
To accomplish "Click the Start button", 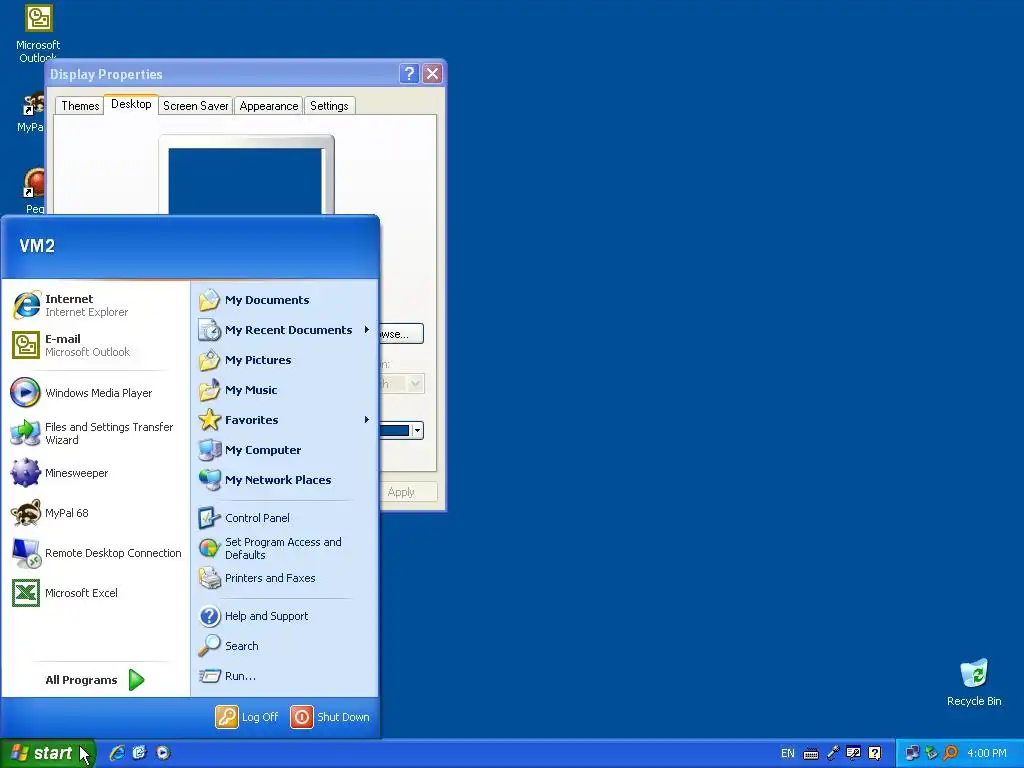I will 47,753.
